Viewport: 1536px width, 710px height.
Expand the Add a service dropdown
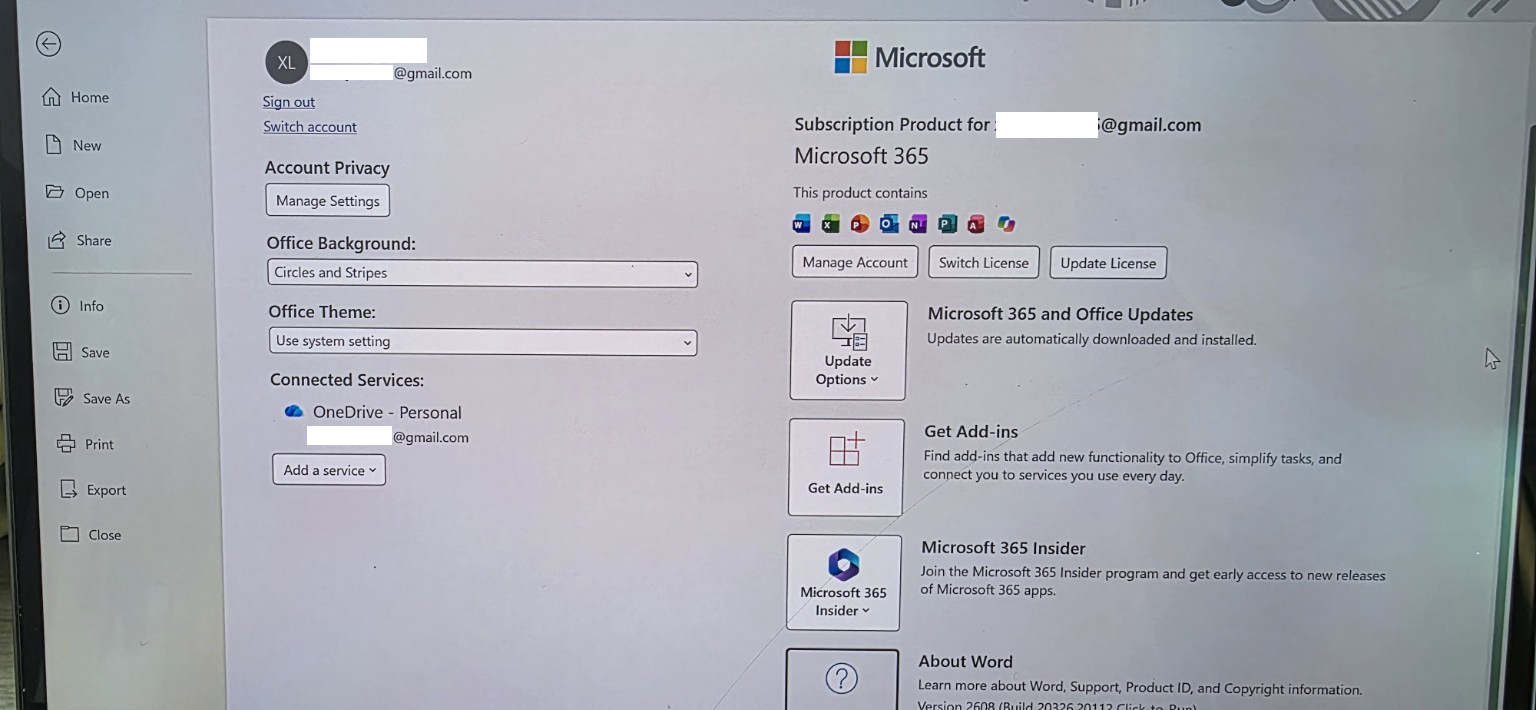point(329,470)
